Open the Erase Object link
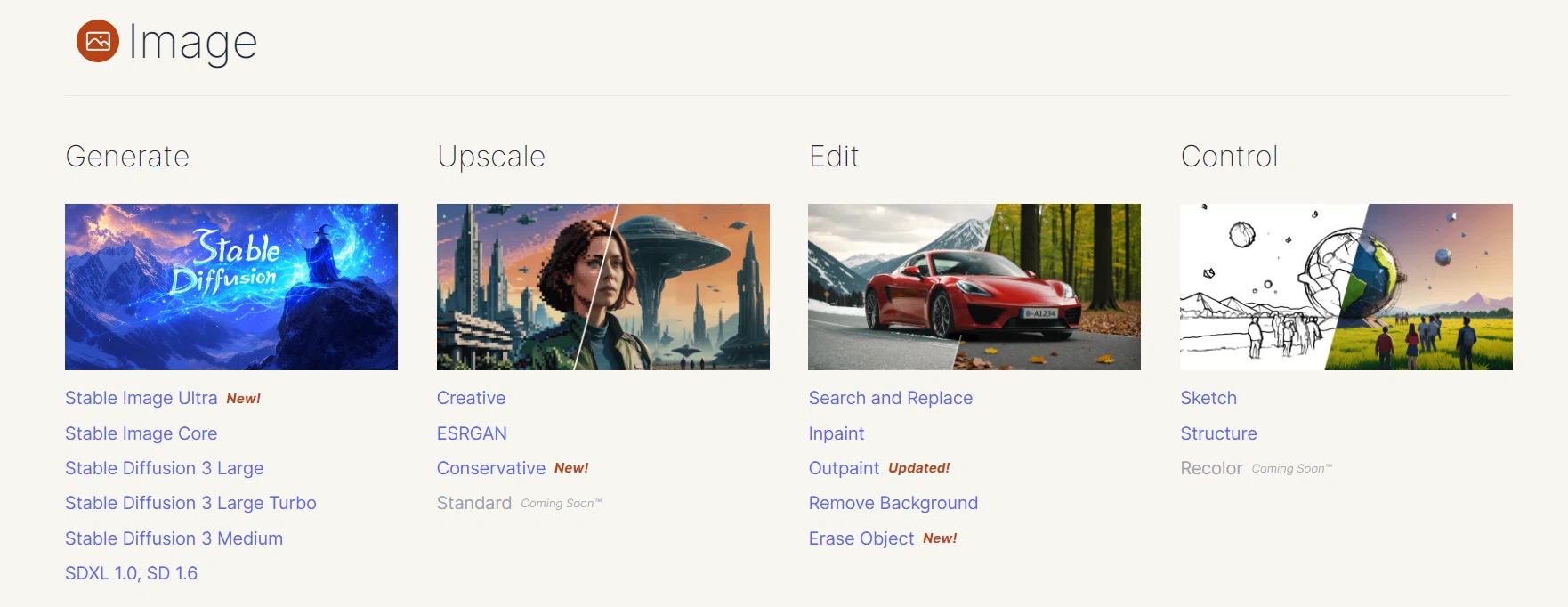The height and width of the screenshot is (607, 1568). point(861,538)
